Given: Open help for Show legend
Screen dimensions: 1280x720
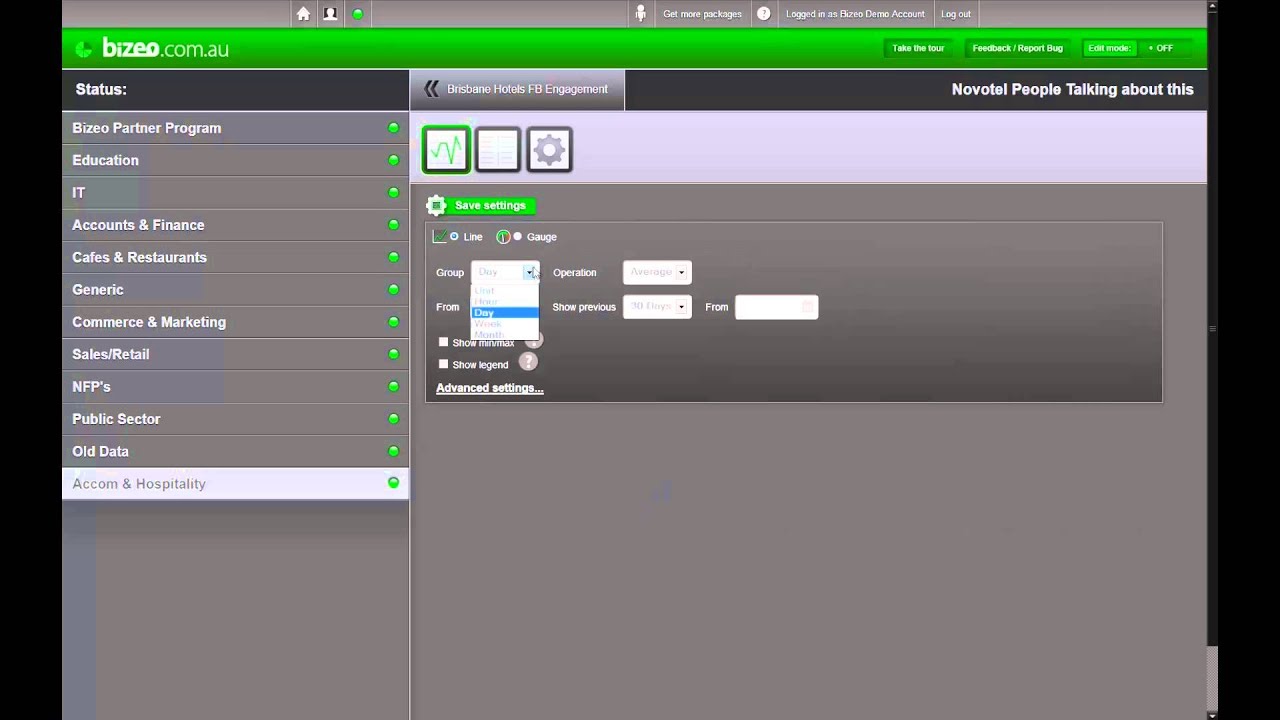Looking at the screenshot, I should point(528,363).
